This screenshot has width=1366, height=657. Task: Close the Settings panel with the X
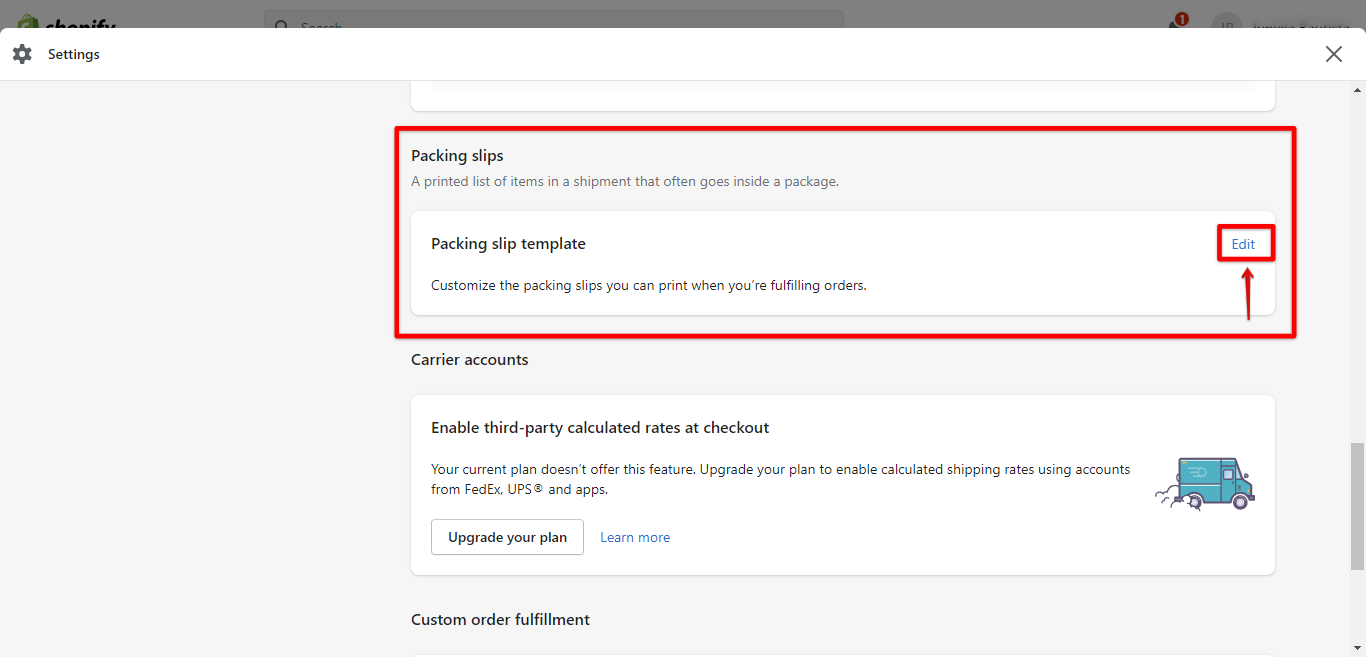point(1333,54)
